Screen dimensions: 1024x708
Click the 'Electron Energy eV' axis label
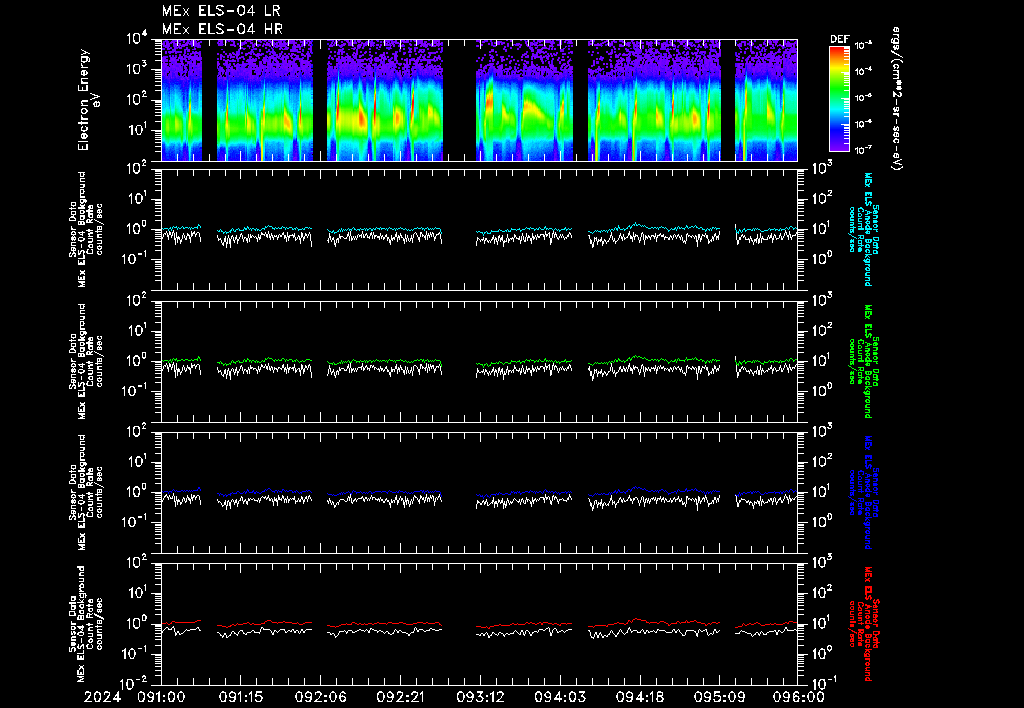click(x=88, y=100)
